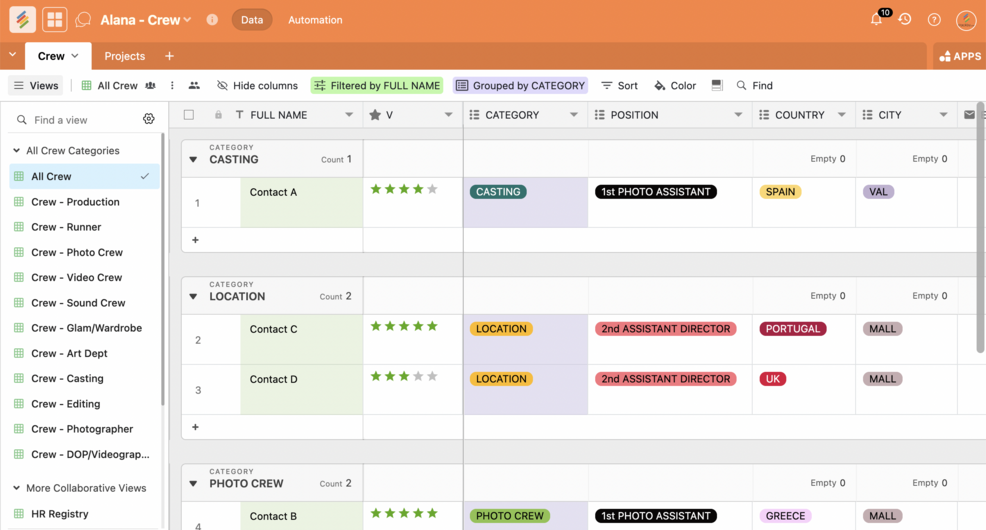Collapse the CASTING category group
The width and height of the screenshot is (986, 530).
[193, 160]
